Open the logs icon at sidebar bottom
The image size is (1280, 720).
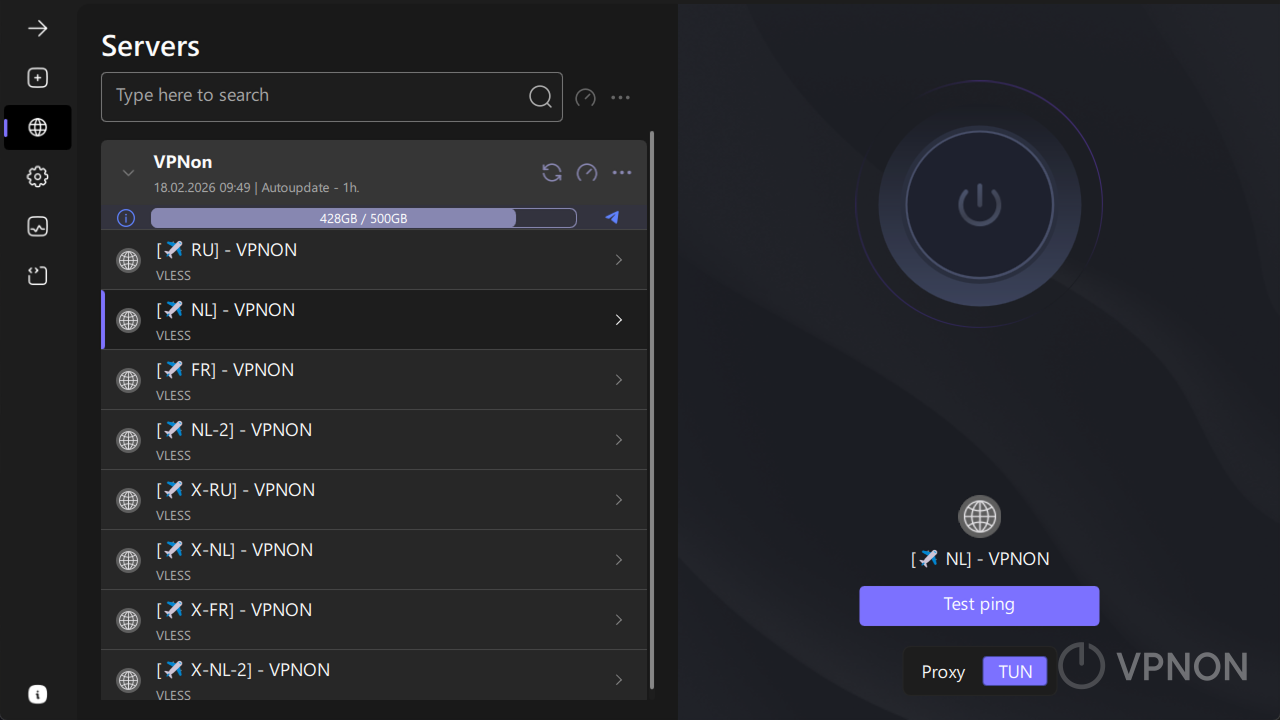point(37,275)
